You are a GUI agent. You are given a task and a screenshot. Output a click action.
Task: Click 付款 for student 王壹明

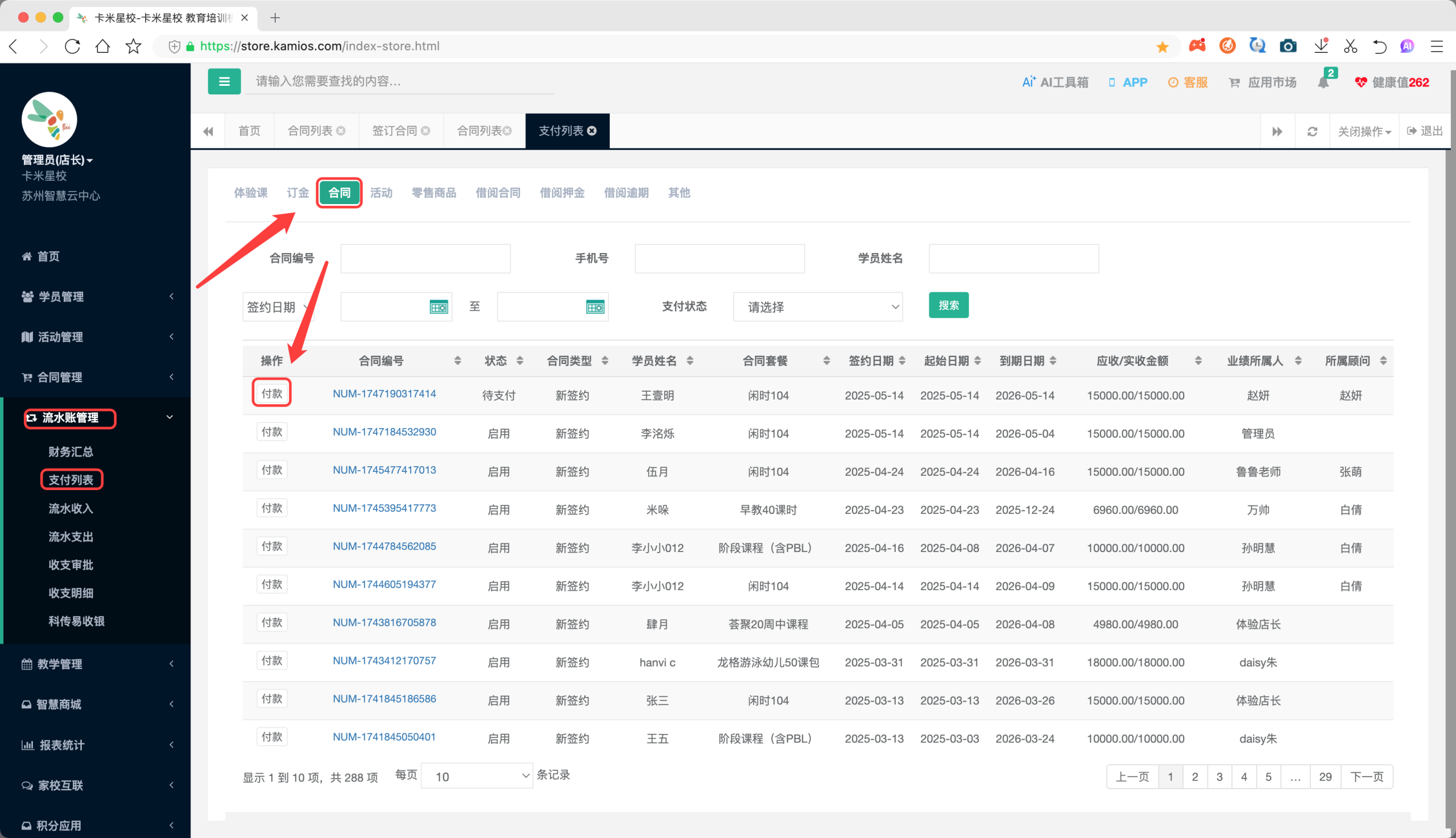point(272,393)
